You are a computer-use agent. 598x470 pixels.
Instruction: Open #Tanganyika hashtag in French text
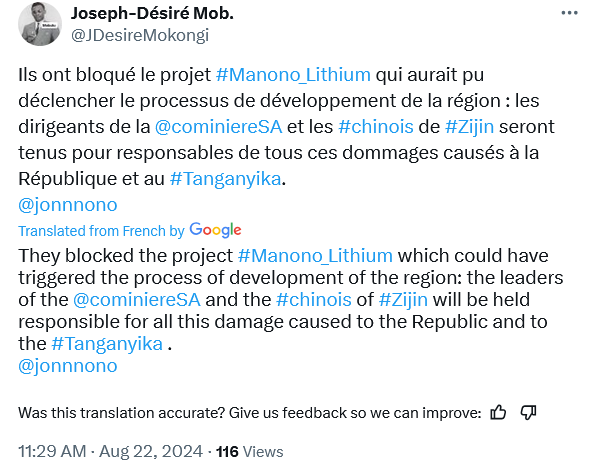pyautogui.click(x=225, y=179)
